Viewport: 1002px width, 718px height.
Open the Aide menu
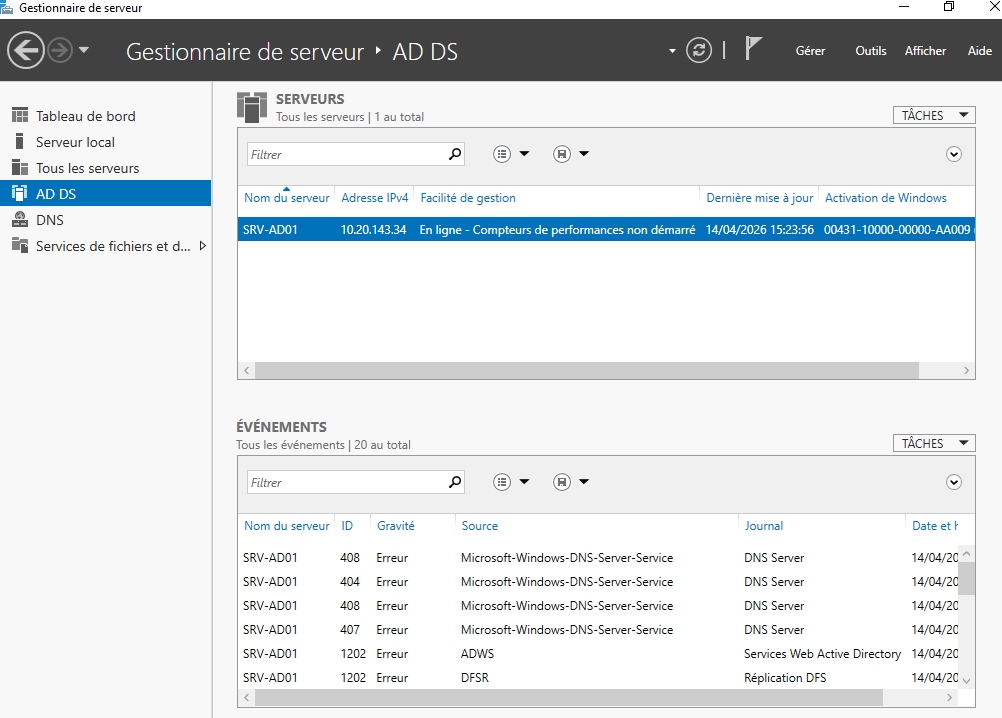(980, 50)
